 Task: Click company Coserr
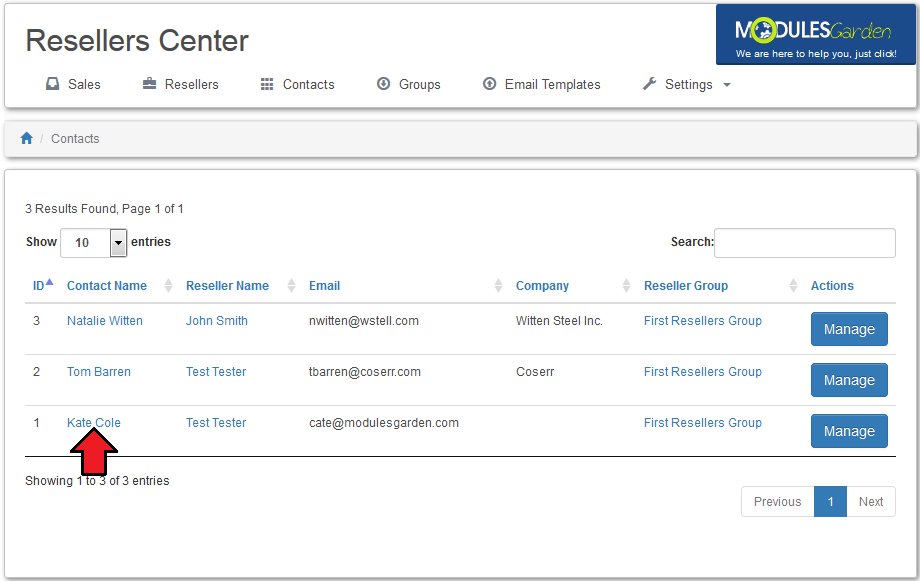coord(535,371)
